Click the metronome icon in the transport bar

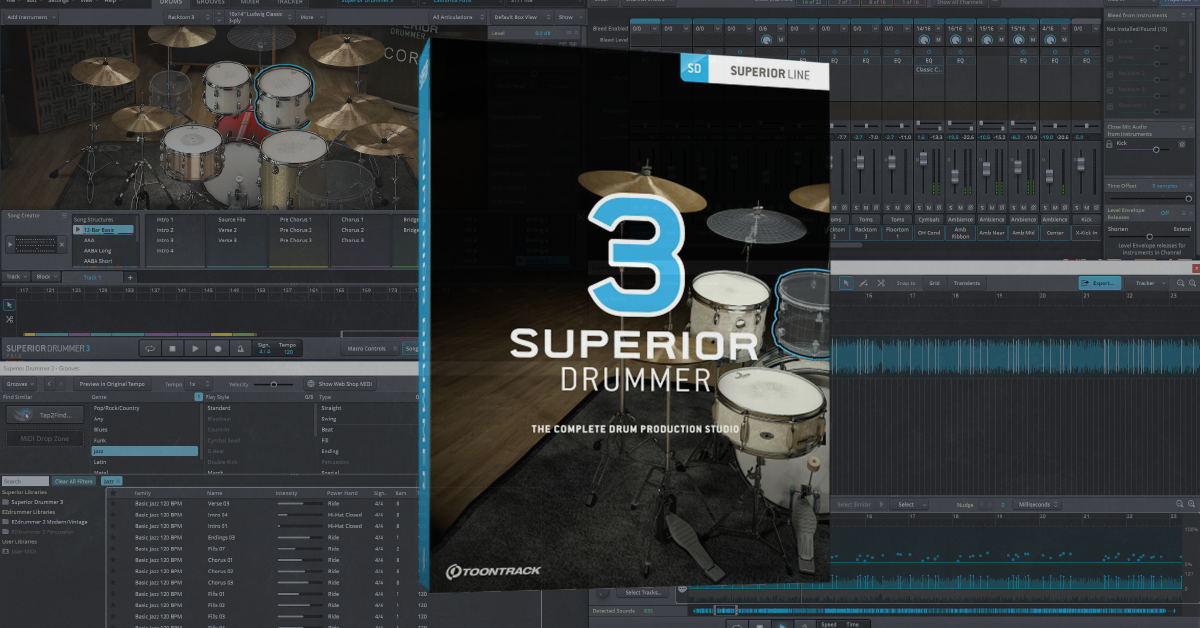coord(239,350)
